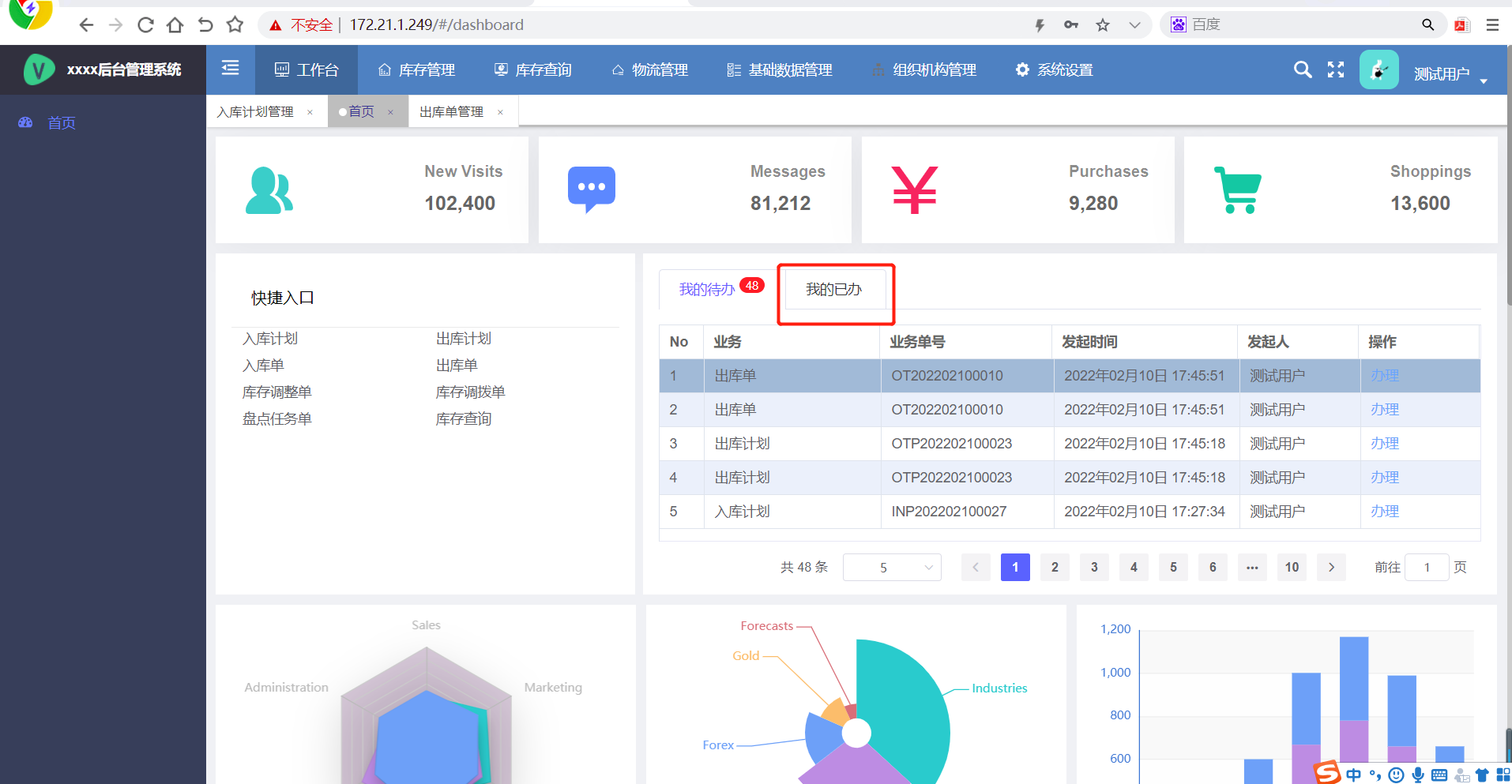Screen dimensions: 1512x784
Task: Open 盘点任务单 quick link
Action: tap(277, 419)
